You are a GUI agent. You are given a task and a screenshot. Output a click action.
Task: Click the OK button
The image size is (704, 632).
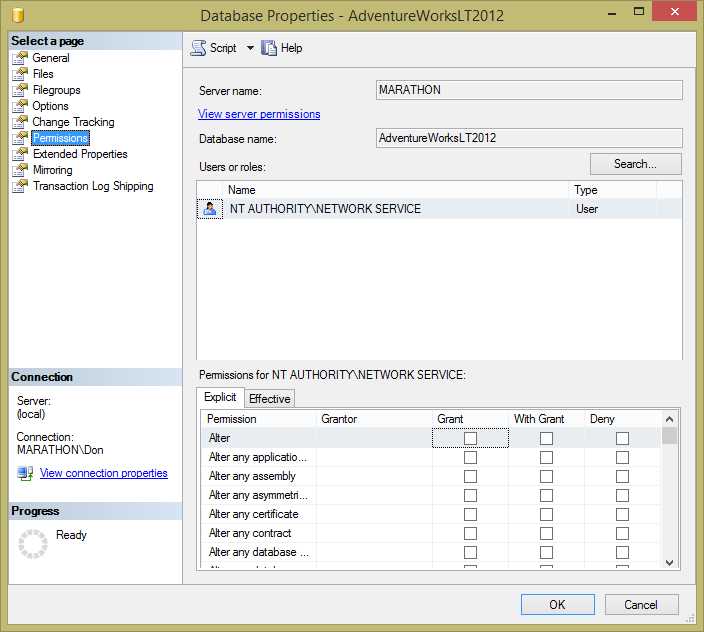coord(558,605)
